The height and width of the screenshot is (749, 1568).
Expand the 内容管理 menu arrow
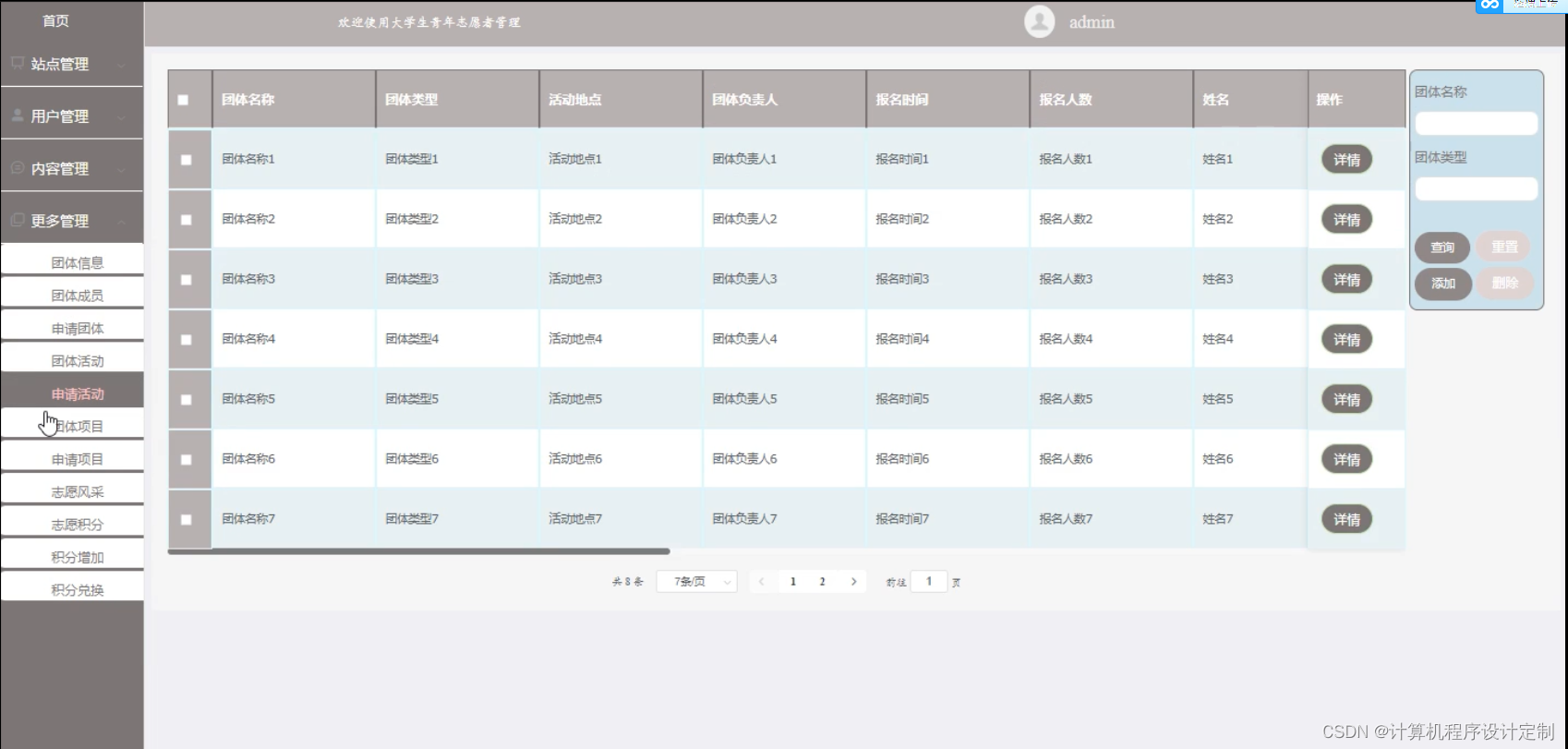pyautogui.click(x=121, y=169)
